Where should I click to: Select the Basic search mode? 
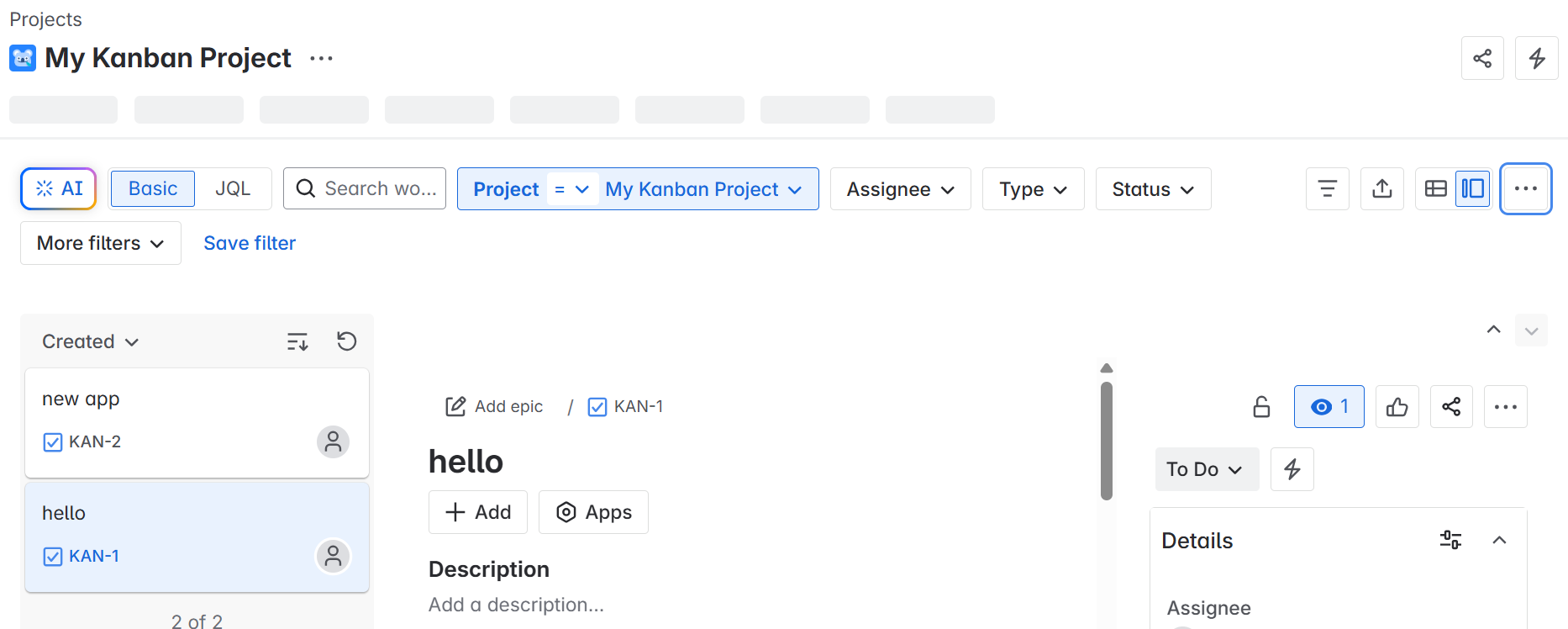[152, 189]
